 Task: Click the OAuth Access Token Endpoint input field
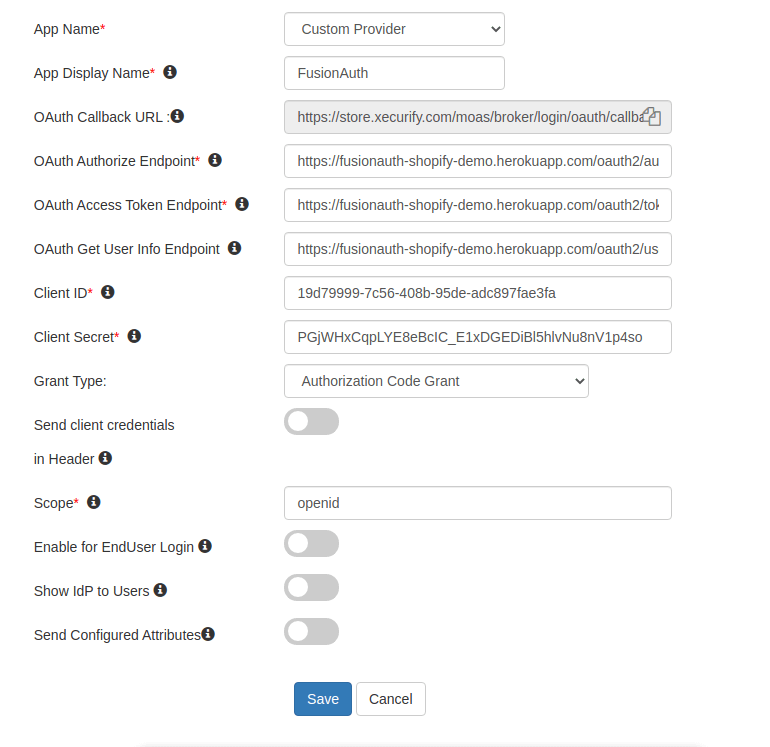click(x=478, y=205)
